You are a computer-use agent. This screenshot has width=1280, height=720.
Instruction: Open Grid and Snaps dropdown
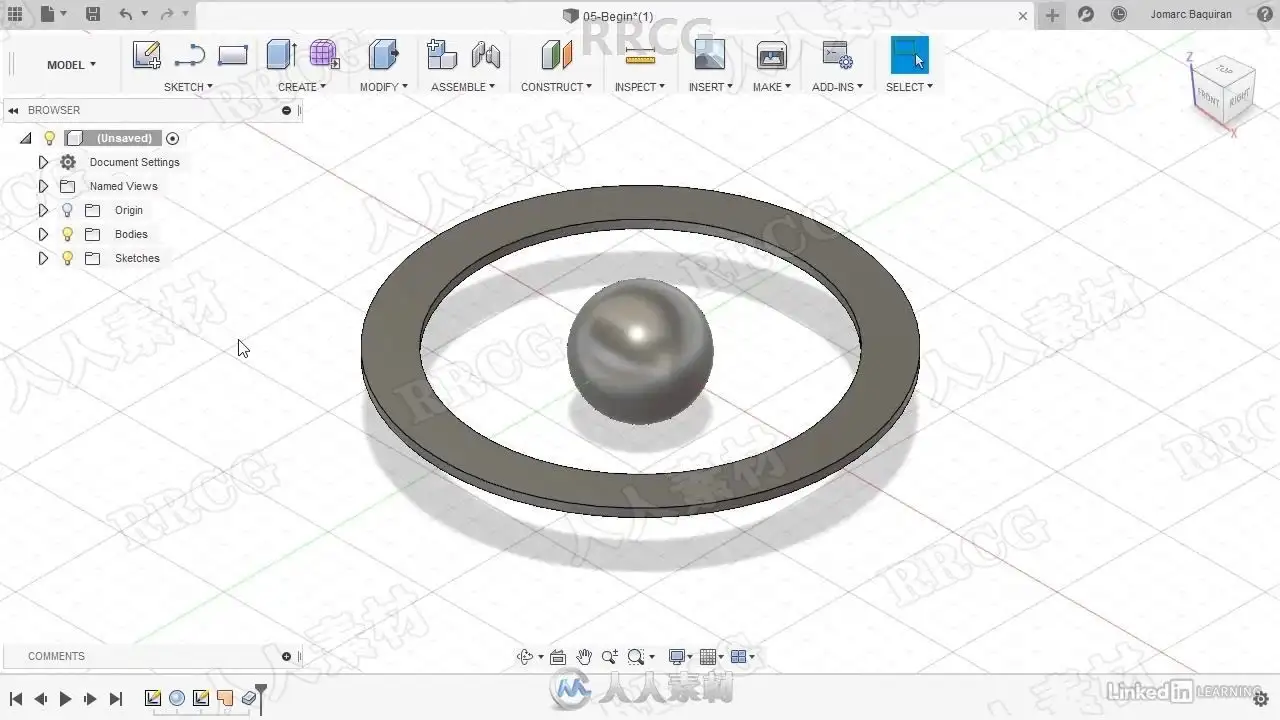(711, 657)
